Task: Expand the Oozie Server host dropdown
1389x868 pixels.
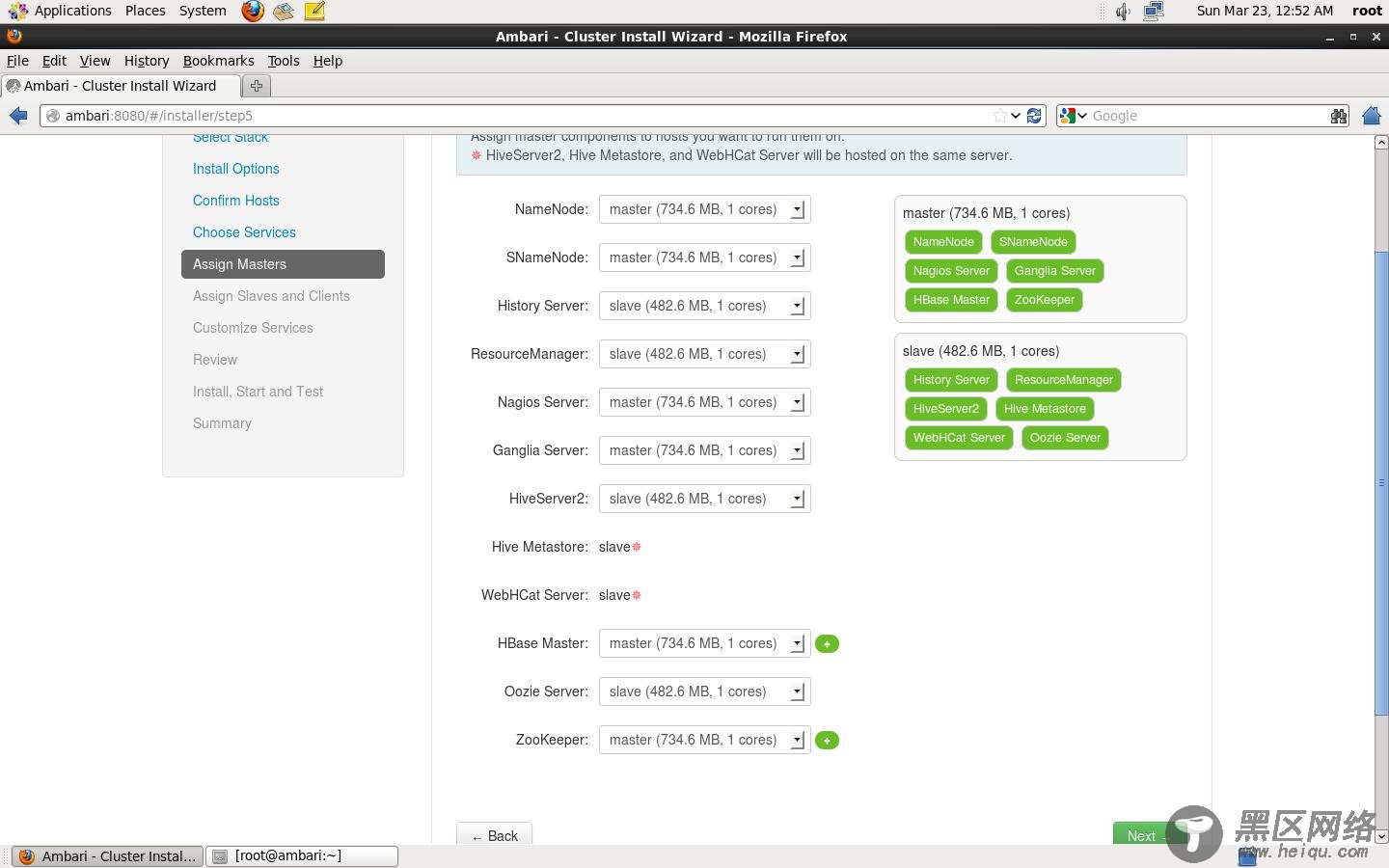Action: [704, 692]
